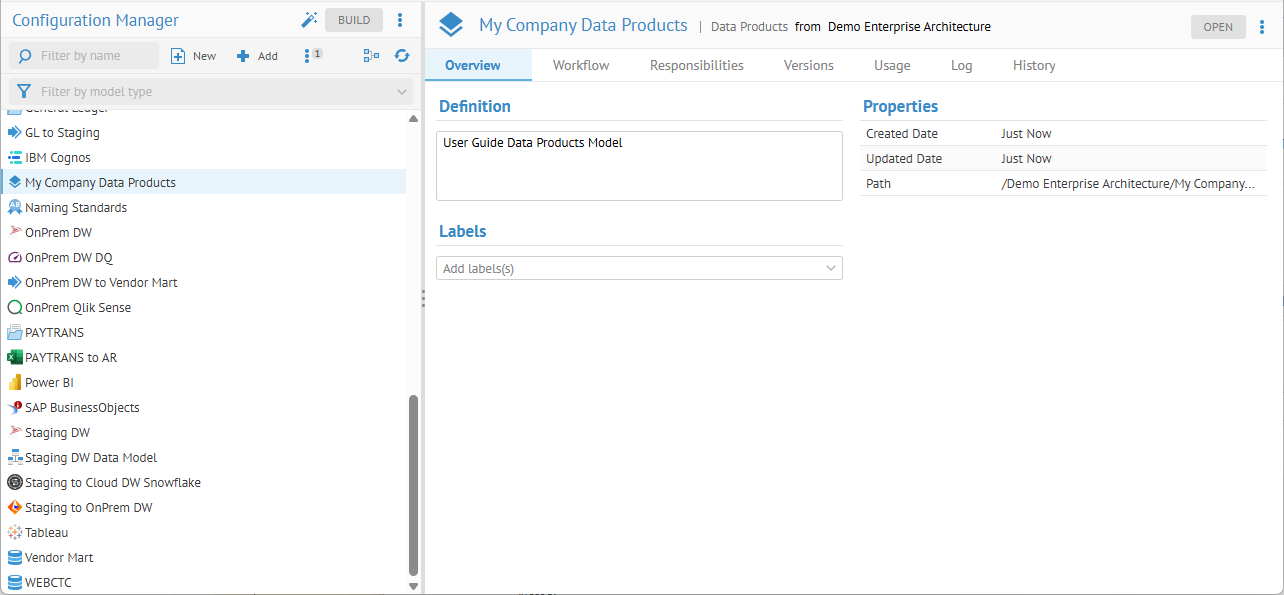Select Power BI in the model list
The image size is (1284, 595).
point(49,382)
